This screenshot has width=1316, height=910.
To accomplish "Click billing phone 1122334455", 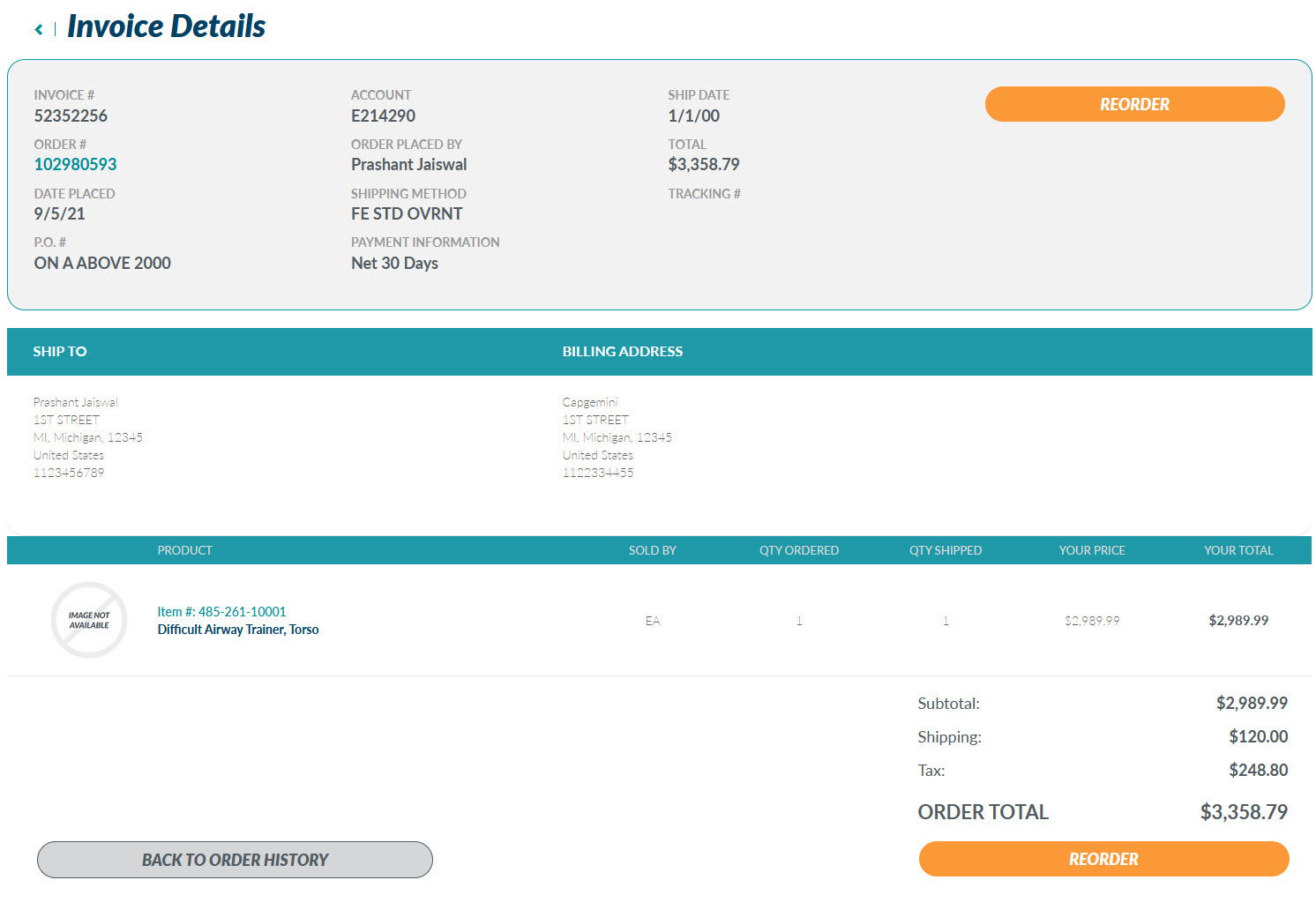I will click(598, 473).
